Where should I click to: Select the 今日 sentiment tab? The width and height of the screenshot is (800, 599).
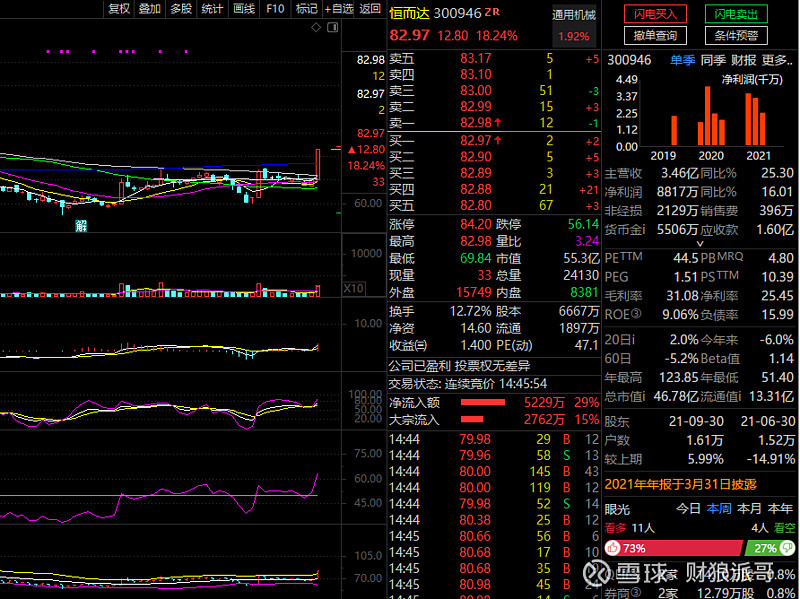(688, 509)
